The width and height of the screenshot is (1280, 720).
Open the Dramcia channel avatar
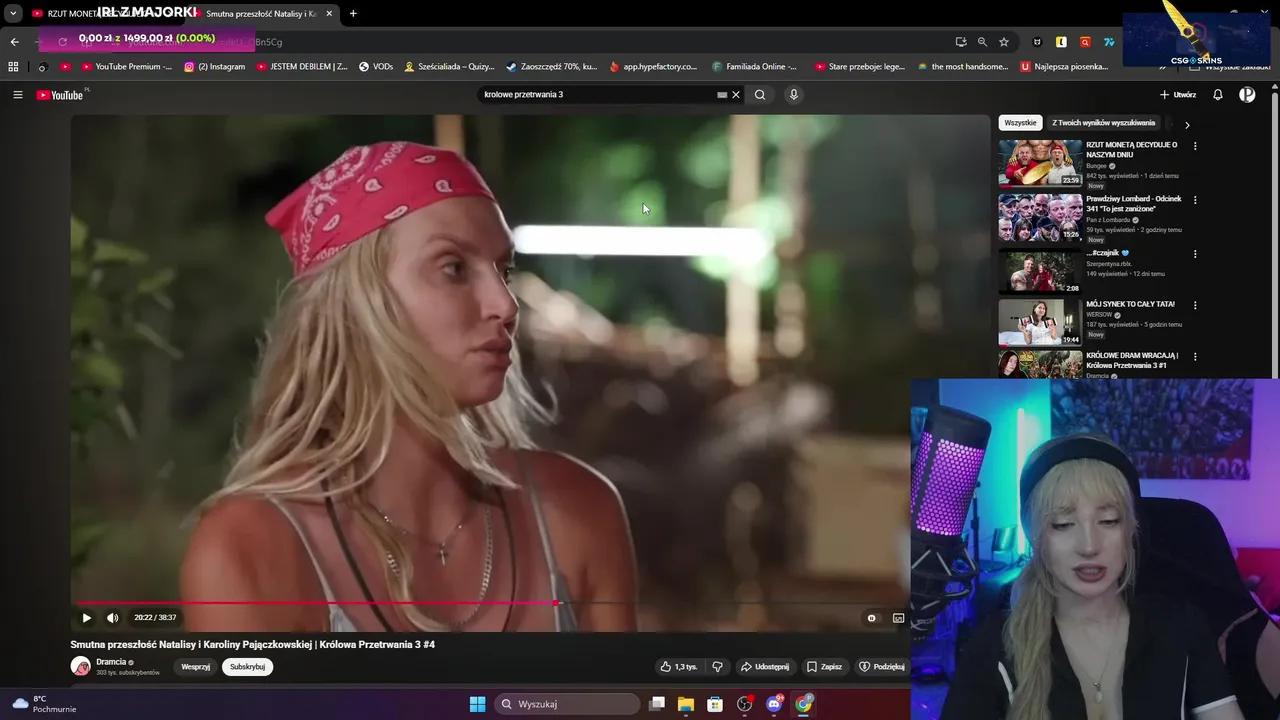coord(80,667)
